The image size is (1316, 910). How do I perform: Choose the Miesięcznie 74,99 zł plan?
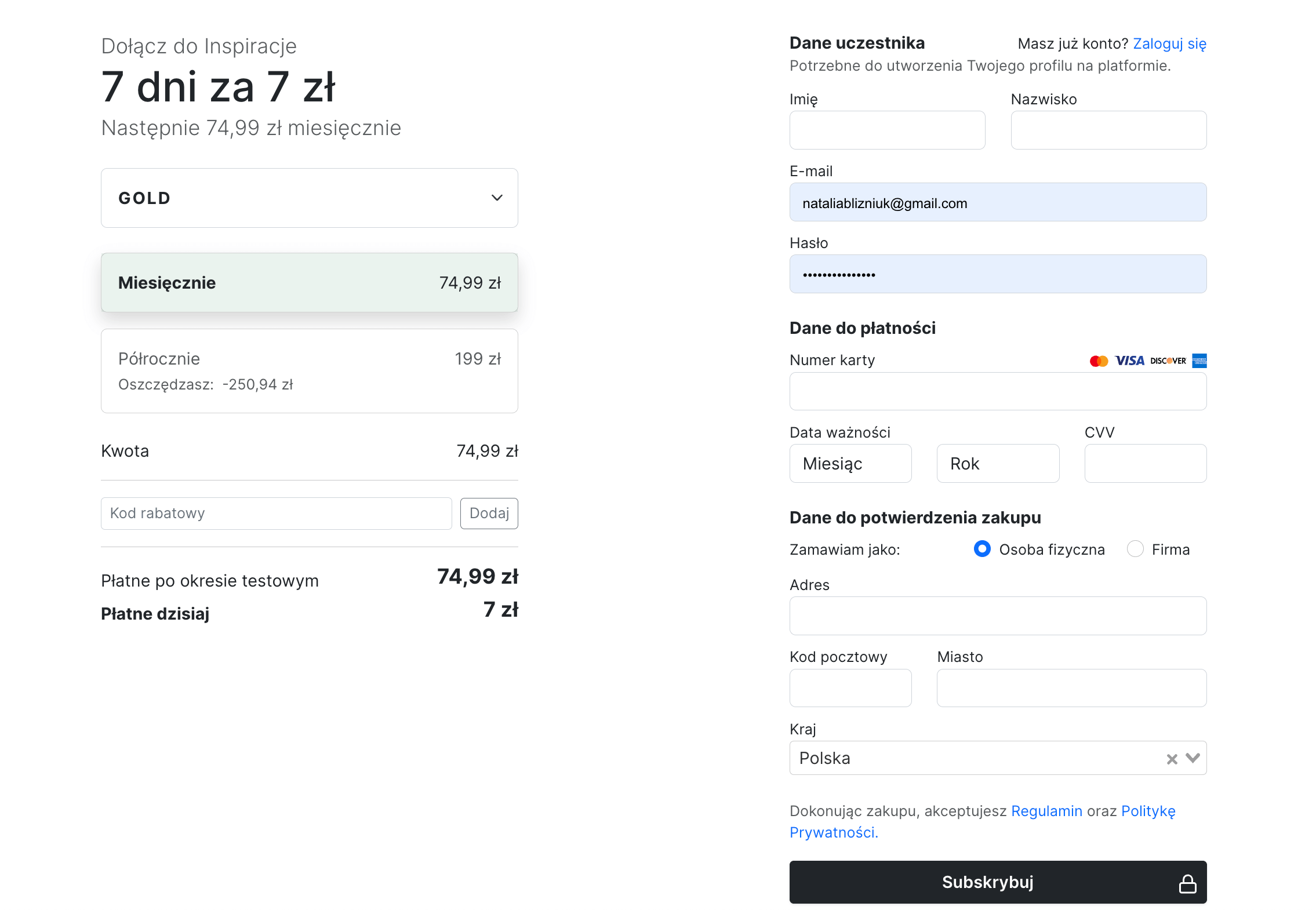coord(309,283)
